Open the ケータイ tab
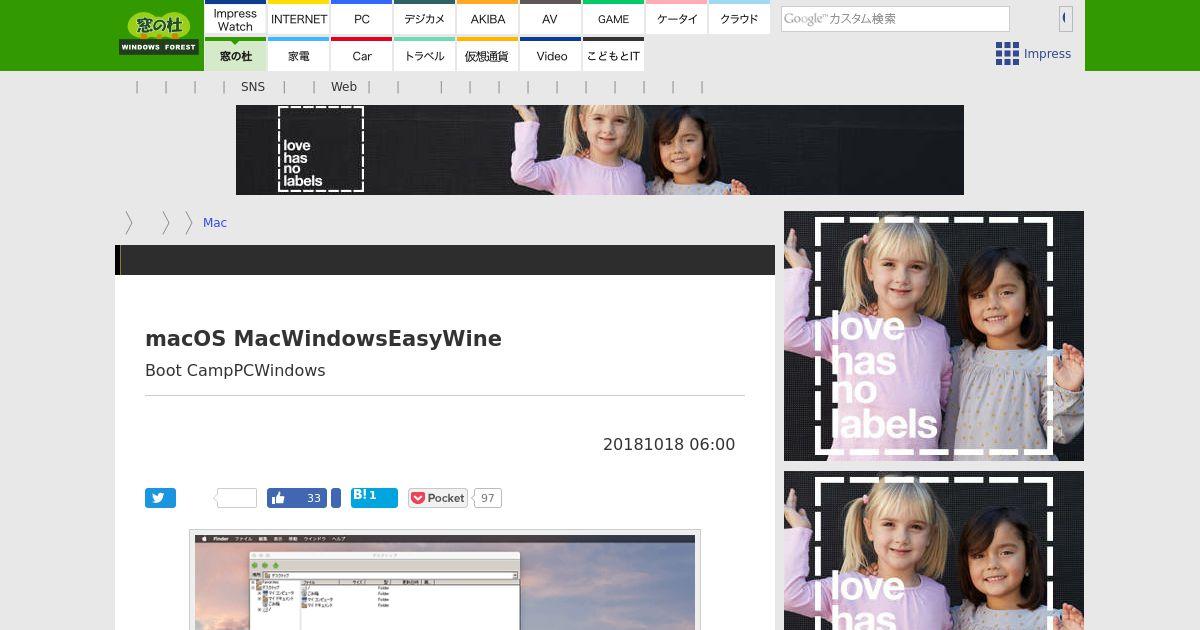 click(x=677, y=19)
